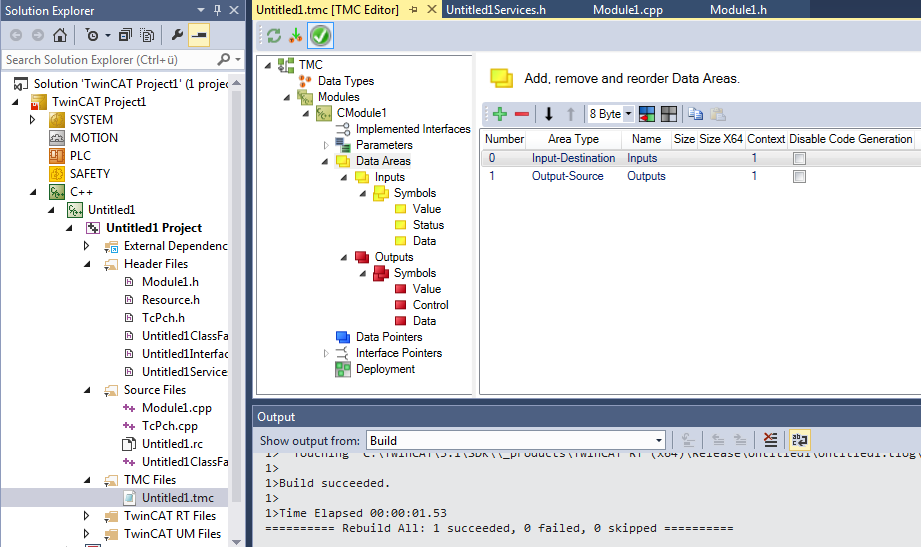Screen dimensions: 921x547
Task: Click the pending changes filter clock icon
Action: coord(92,35)
